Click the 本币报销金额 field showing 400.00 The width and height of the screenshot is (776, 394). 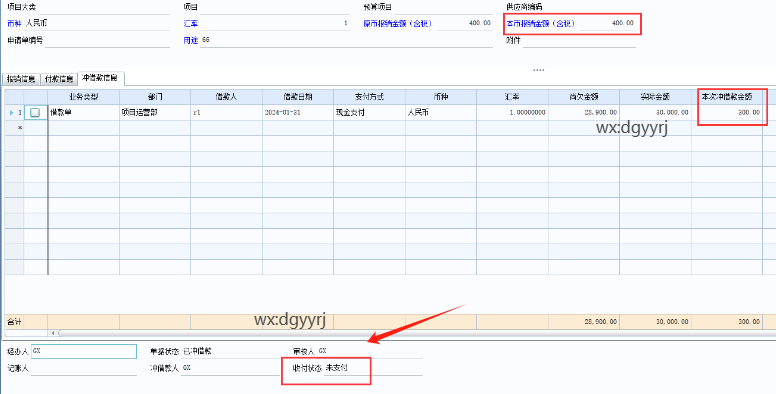point(608,23)
